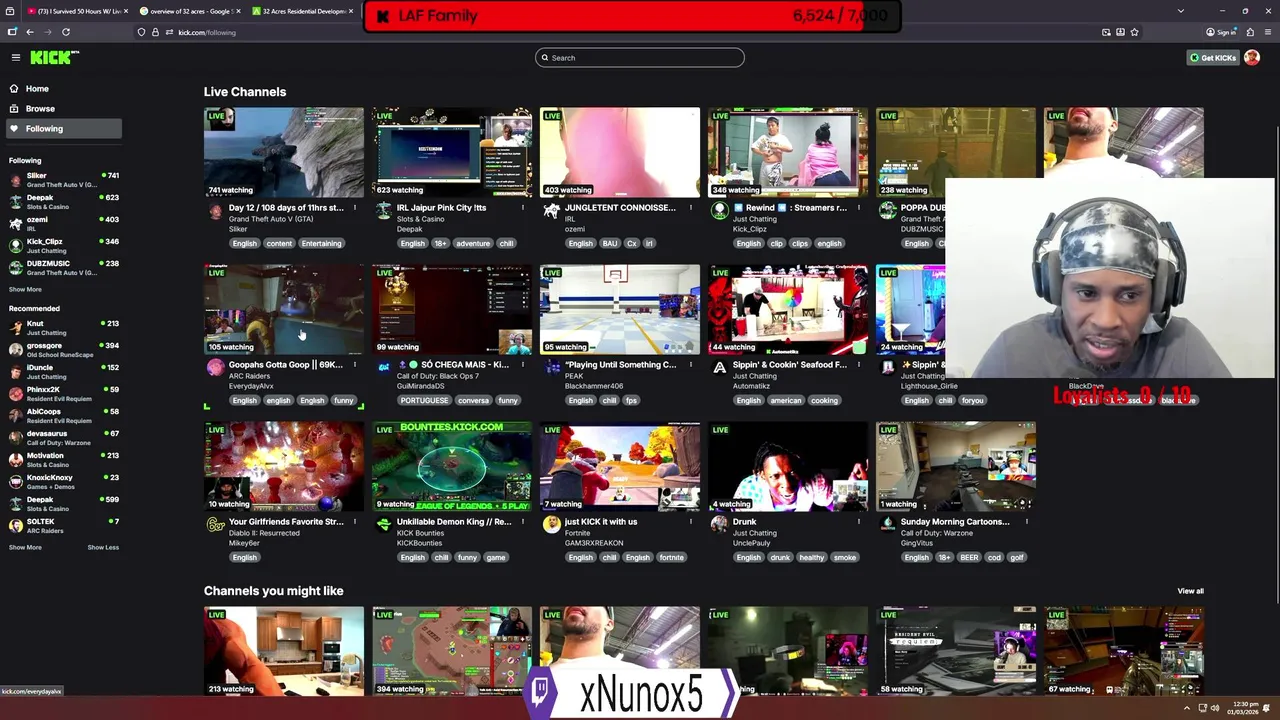1280x720 pixels.
Task: Open DUBZMUSIC channel in Following sidebar
Action: [65, 268]
